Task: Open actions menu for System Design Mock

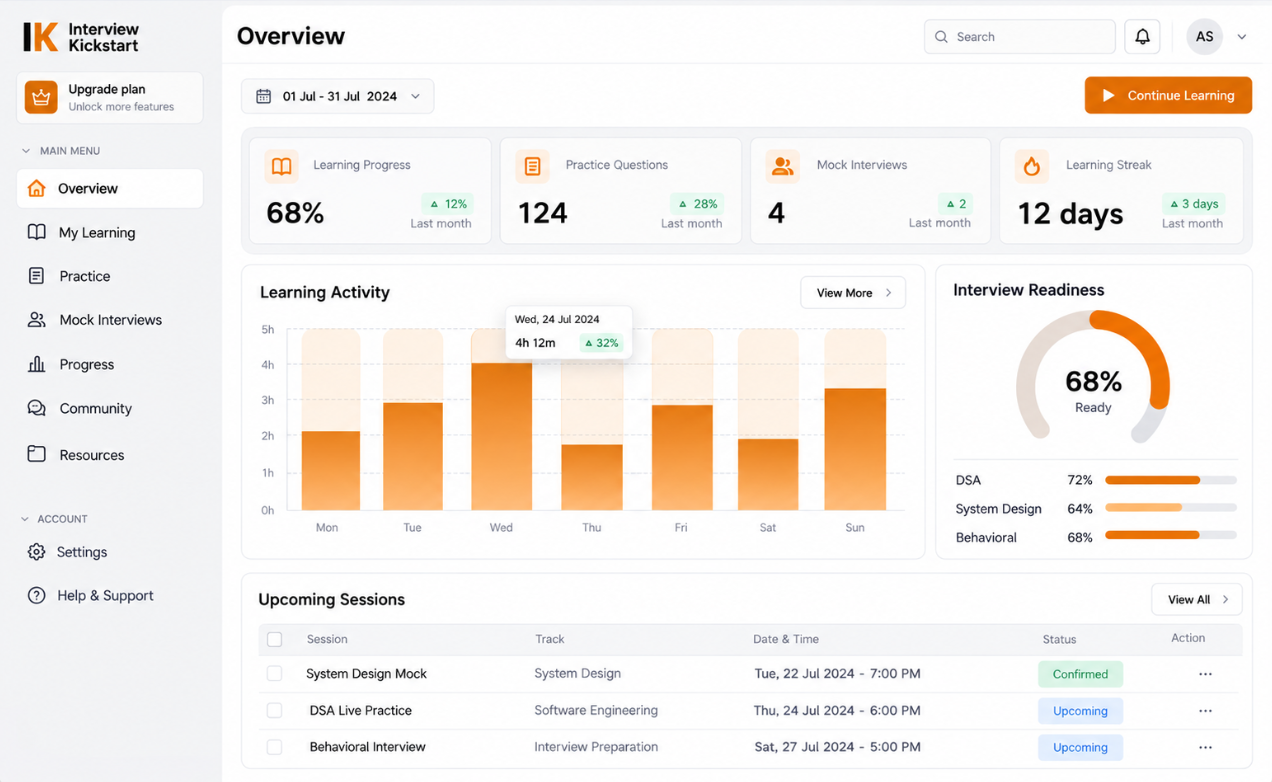Action: 1205,674
